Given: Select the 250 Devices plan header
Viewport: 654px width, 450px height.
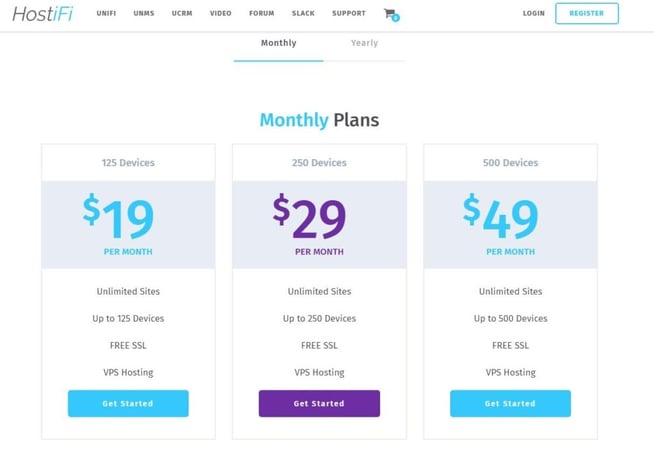Looking at the screenshot, I should 319,163.
